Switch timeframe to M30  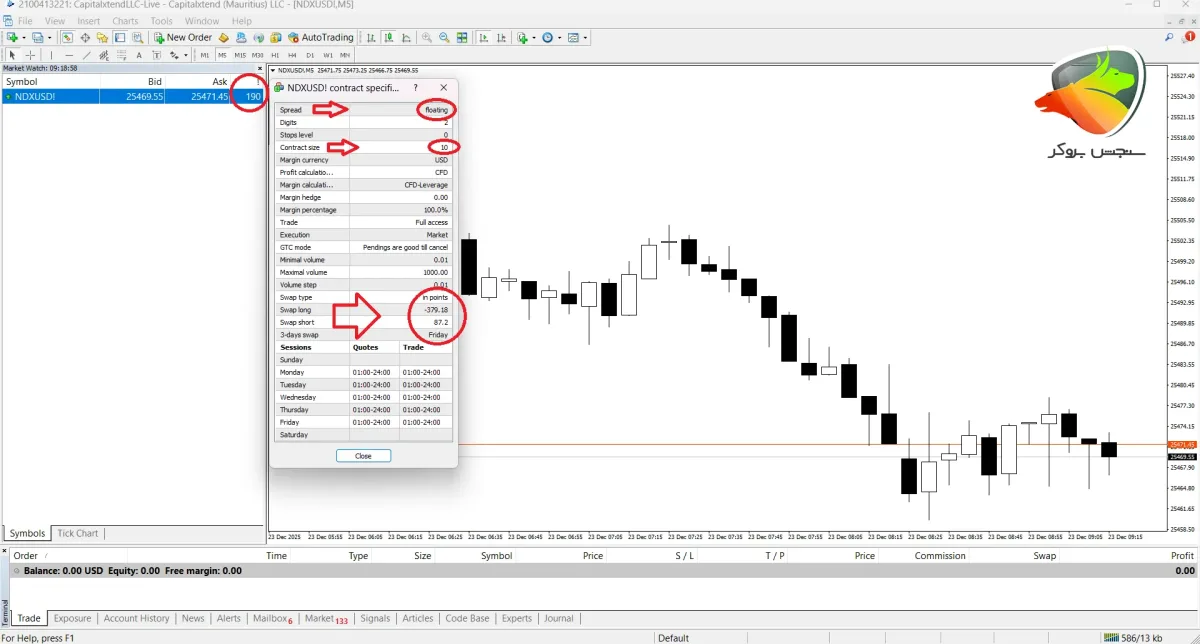[258, 54]
